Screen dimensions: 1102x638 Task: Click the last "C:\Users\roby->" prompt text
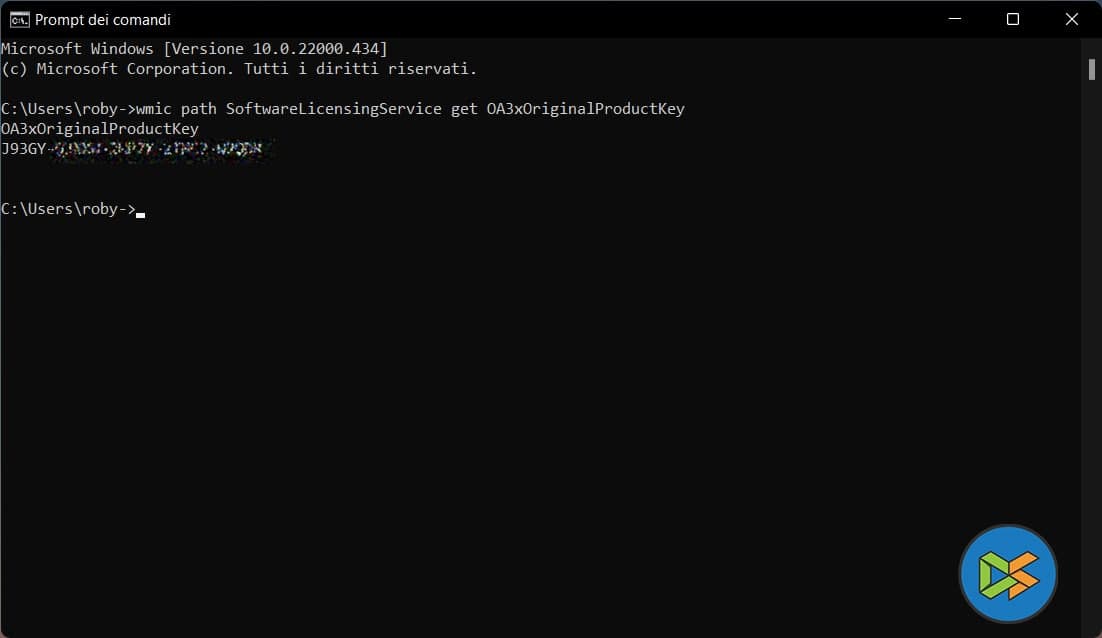coord(68,209)
